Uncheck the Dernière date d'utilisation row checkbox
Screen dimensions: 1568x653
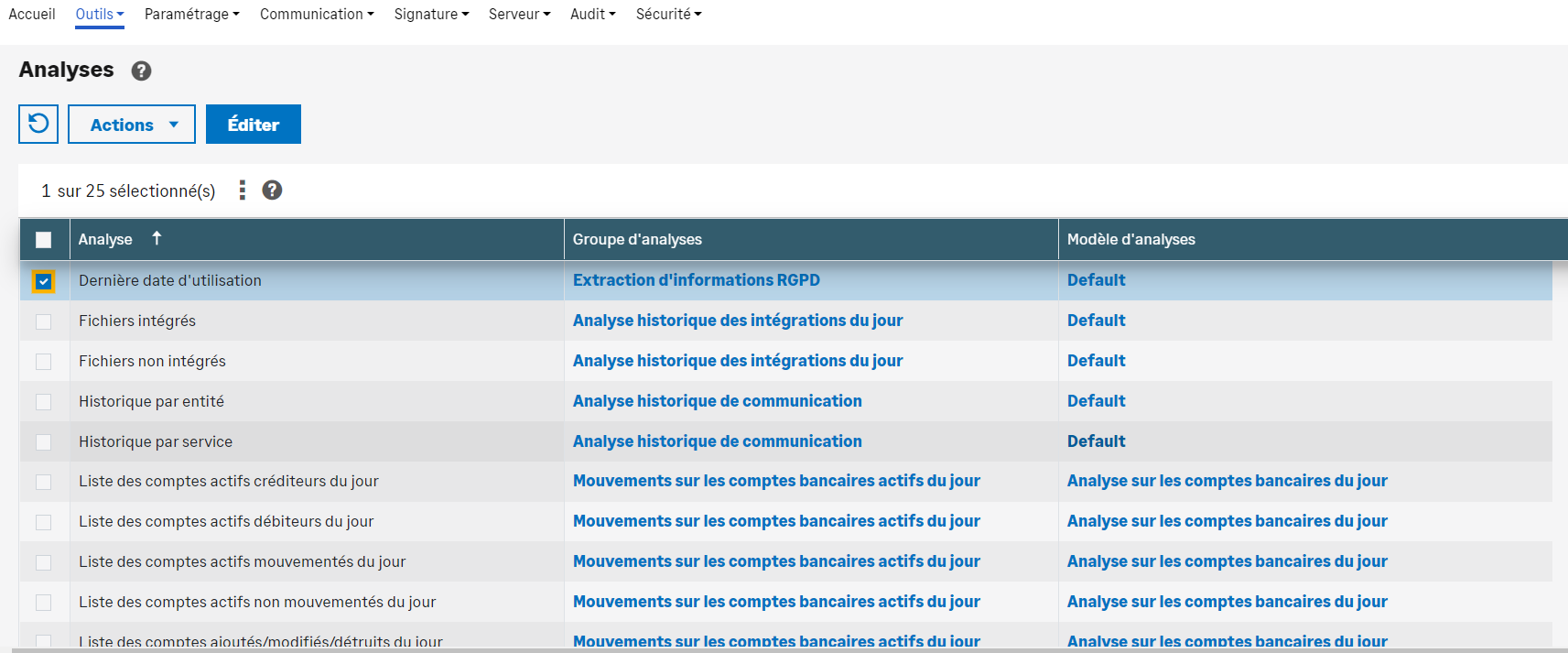(43, 281)
